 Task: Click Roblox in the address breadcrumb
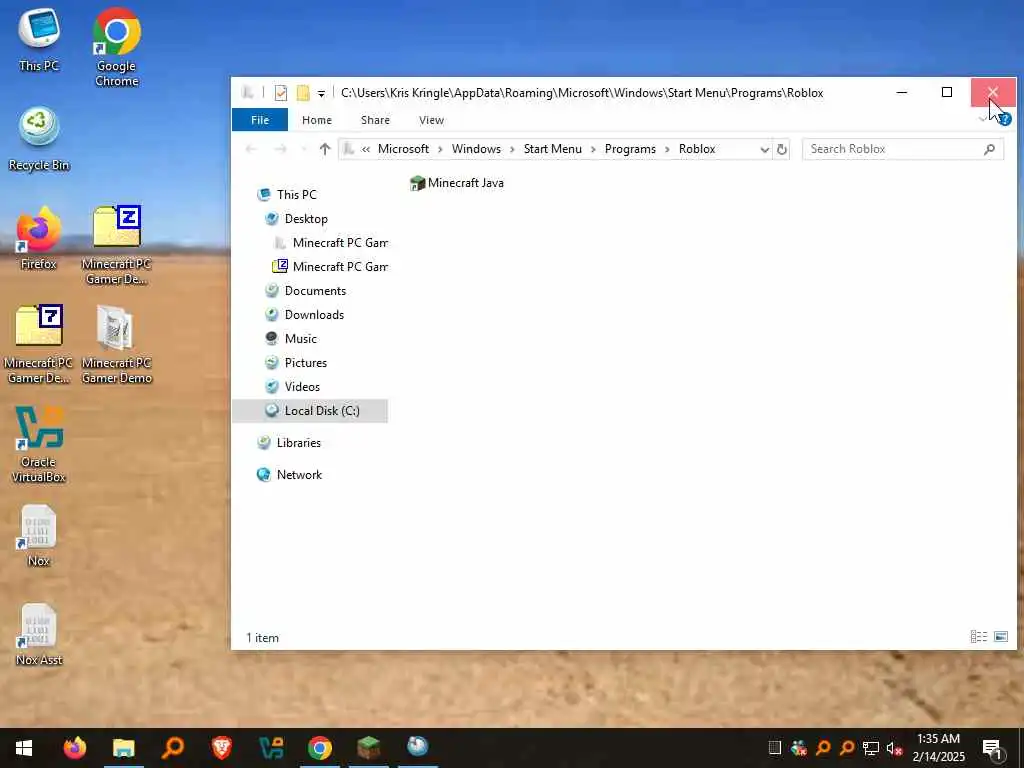click(x=697, y=149)
